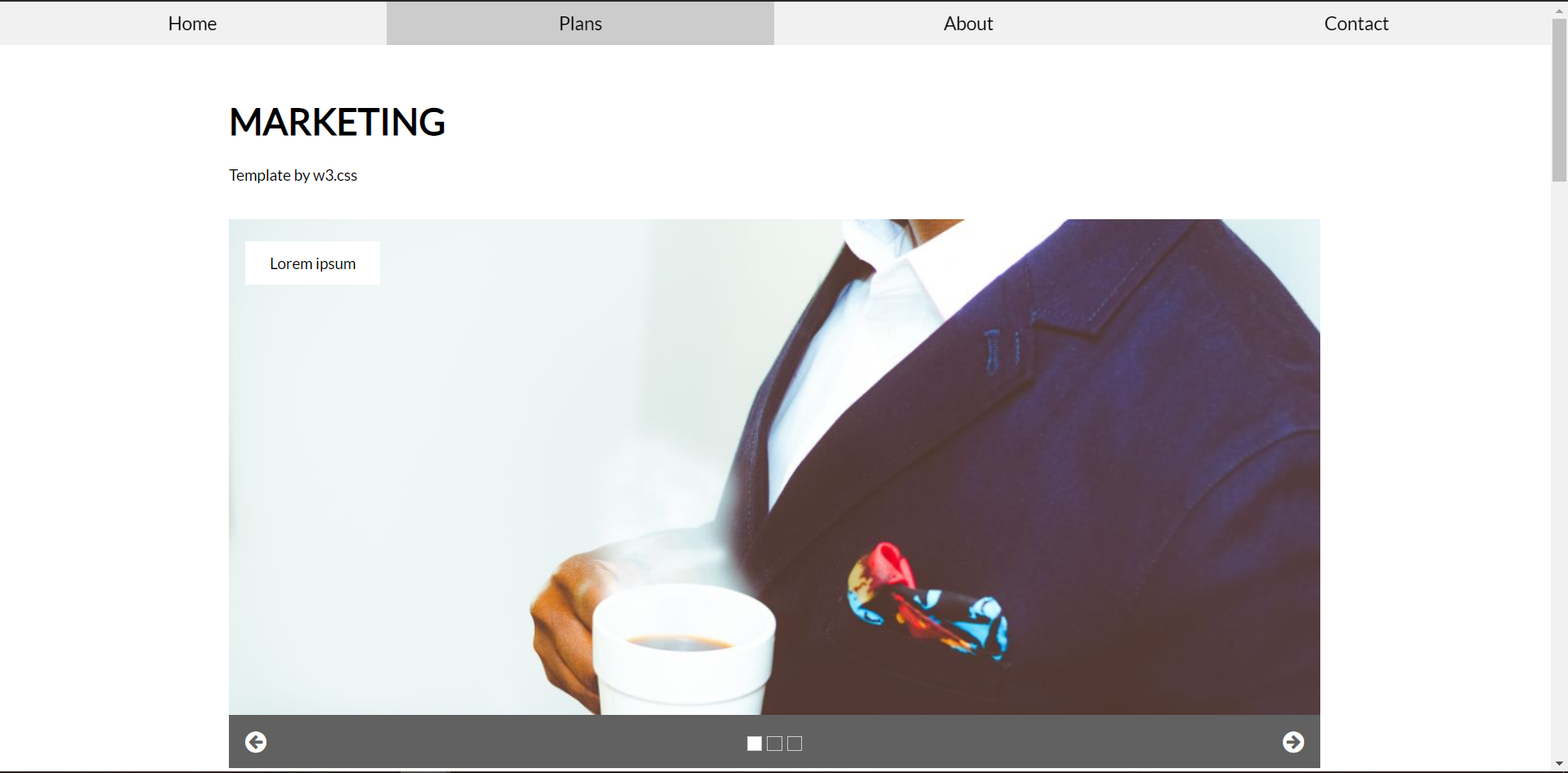This screenshot has height=773, width=1568.
Task: Click the scrollbar up arrow
Action: click(1559, 10)
